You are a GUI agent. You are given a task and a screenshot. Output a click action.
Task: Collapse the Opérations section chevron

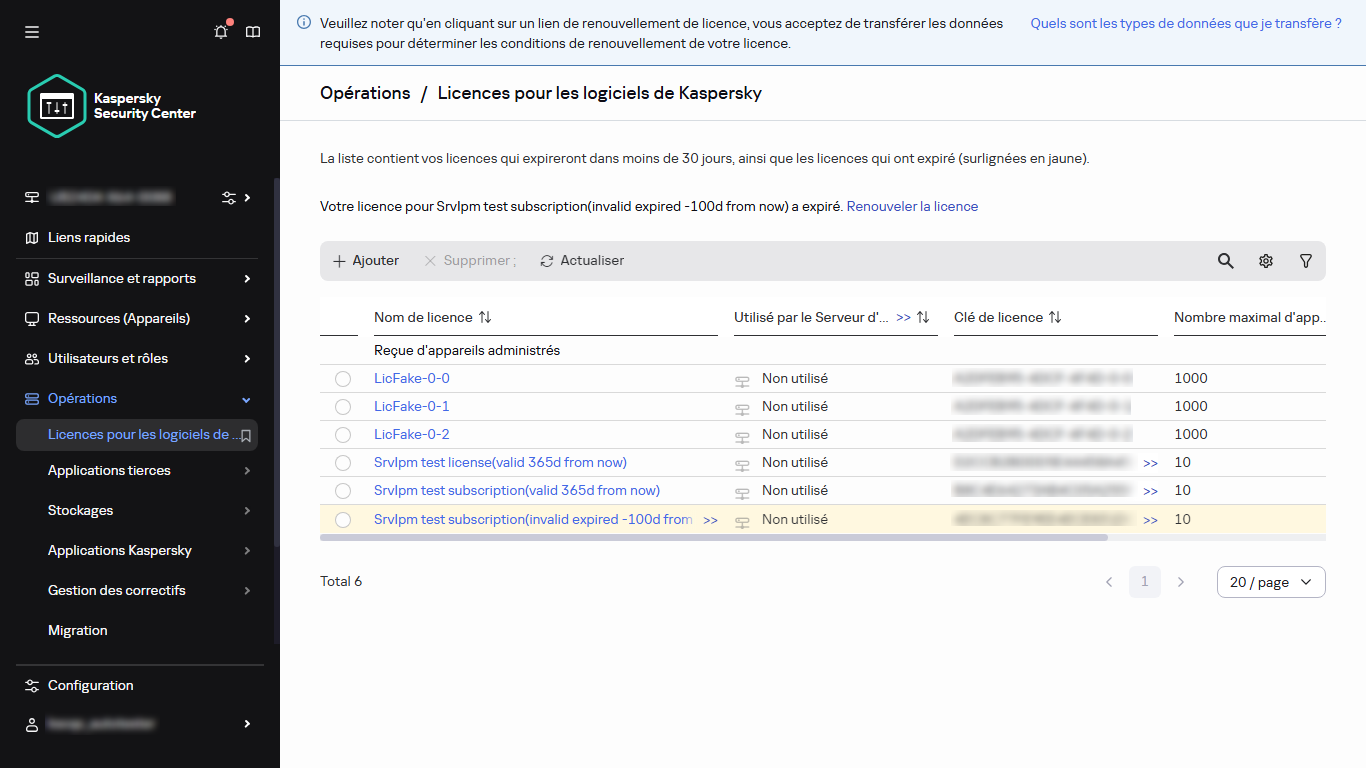pos(246,398)
